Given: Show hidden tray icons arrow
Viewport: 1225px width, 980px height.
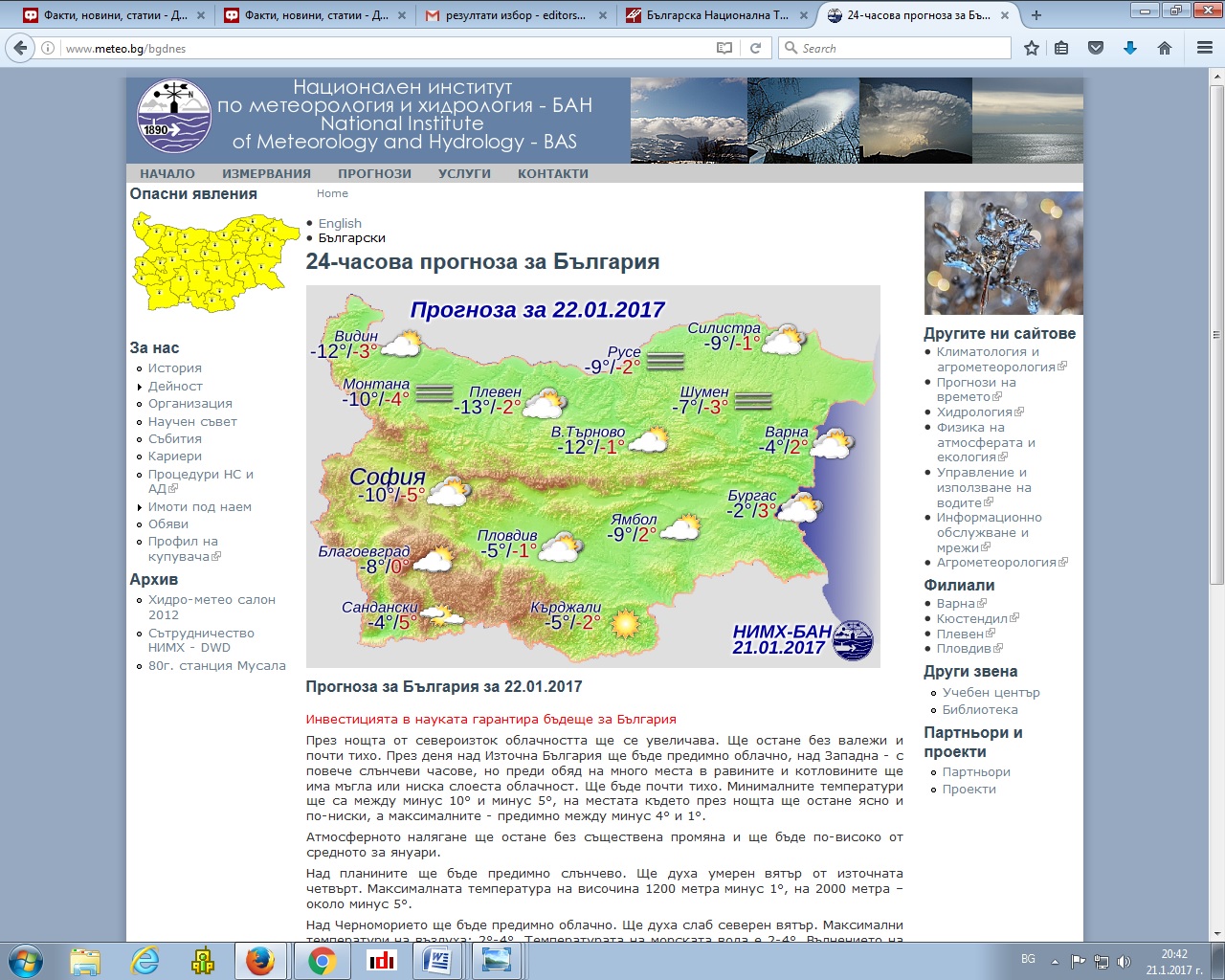Looking at the screenshot, I should click(1055, 961).
